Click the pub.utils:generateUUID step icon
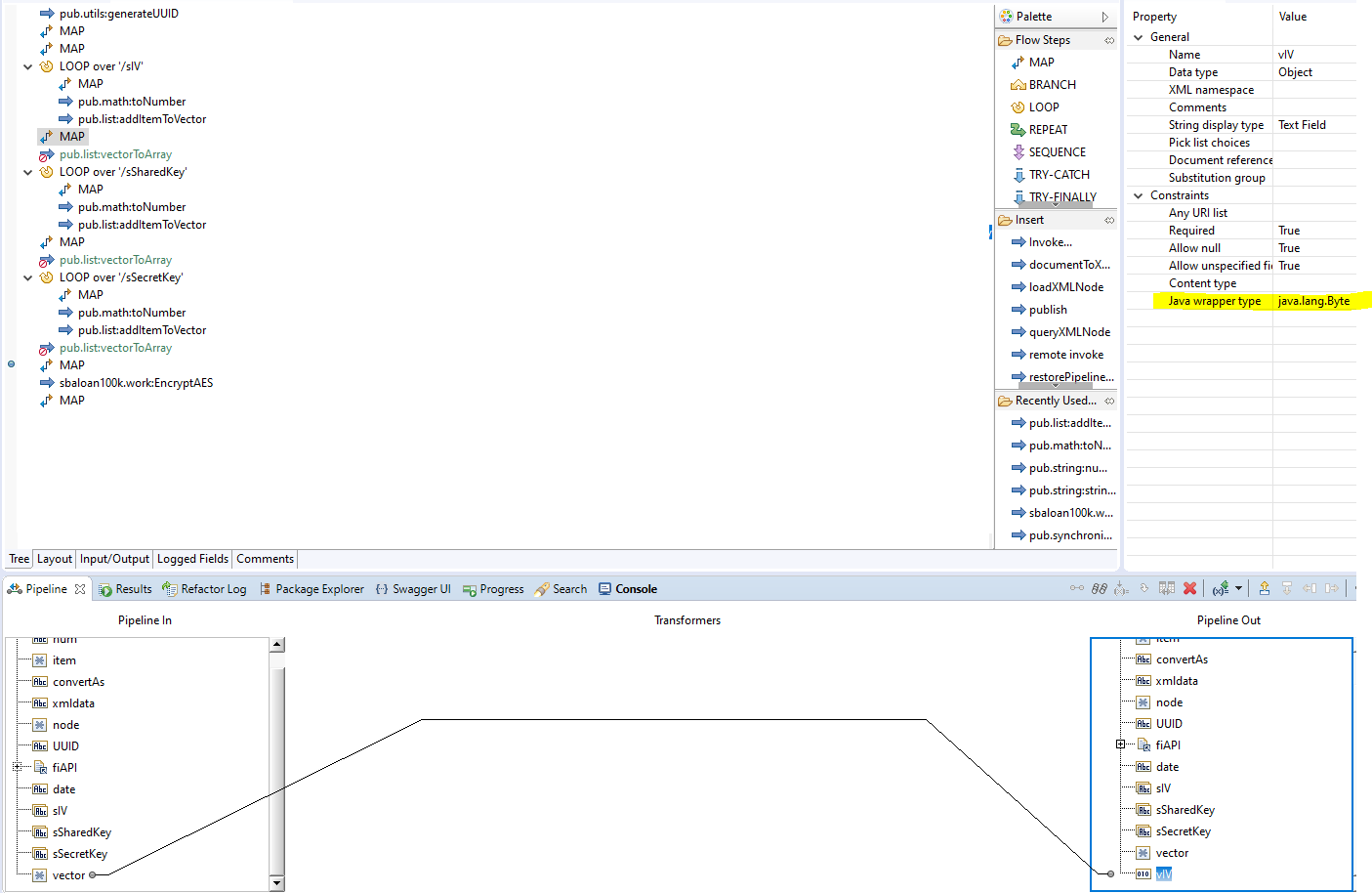This screenshot has width=1372, height=893. 47,14
